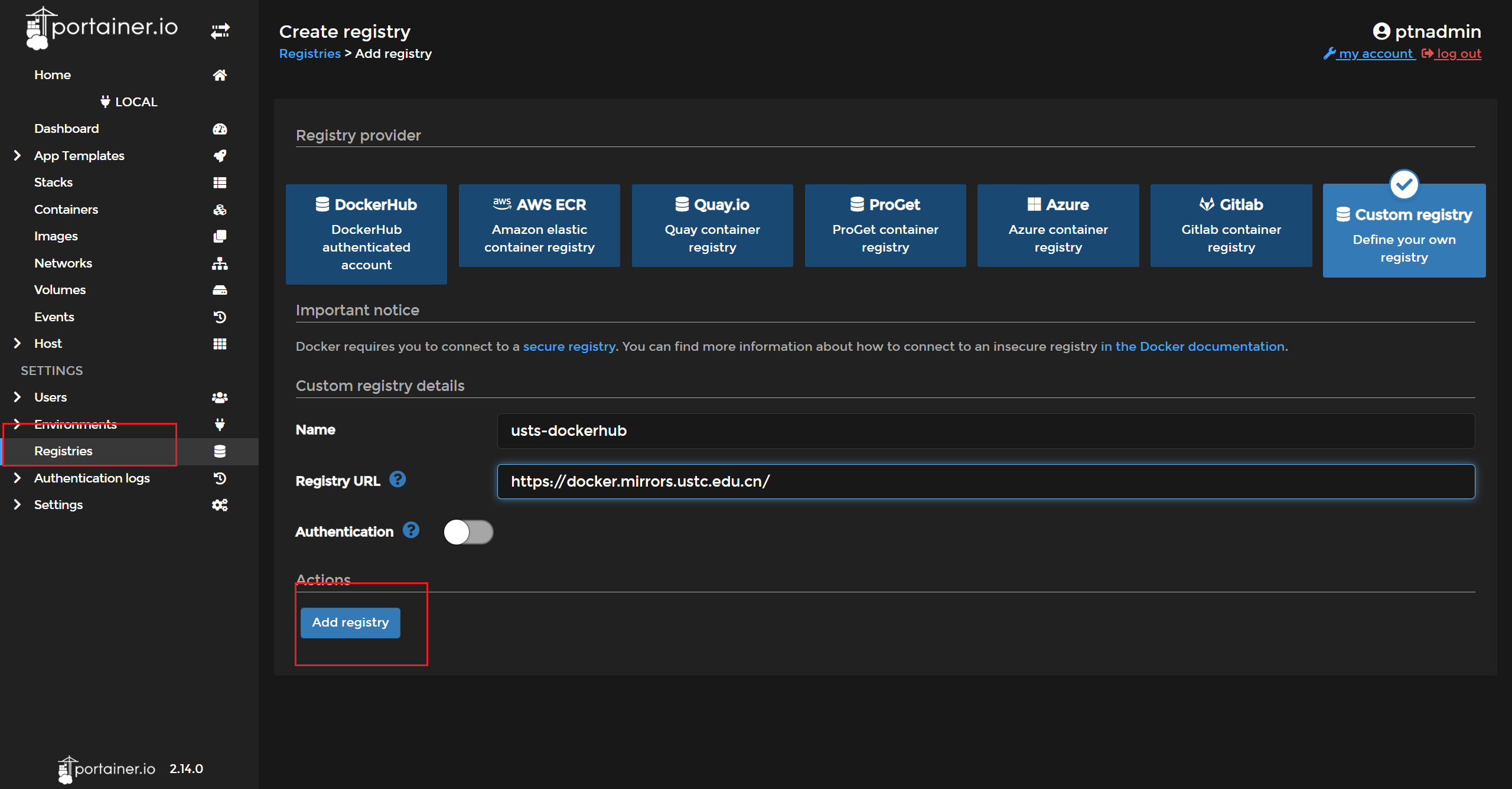Image resolution: width=1512 pixels, height=789 pixels.
Task: Expand the Environments menu chevron
Action: point(17,423)
